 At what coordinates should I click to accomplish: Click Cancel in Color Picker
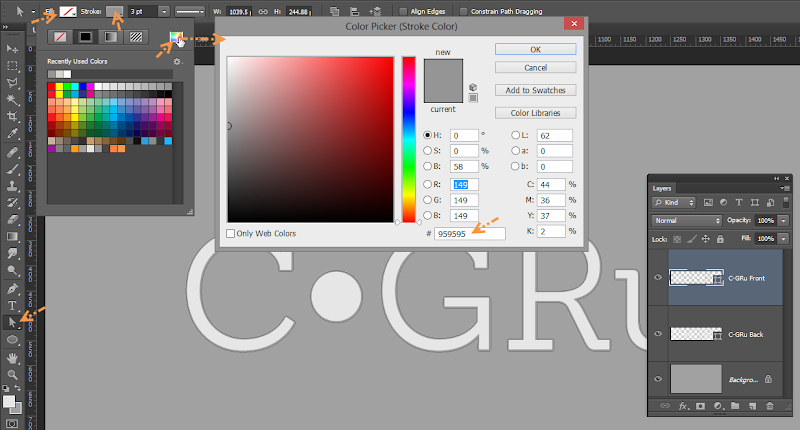pyautogui.click(x=535, y=67)
